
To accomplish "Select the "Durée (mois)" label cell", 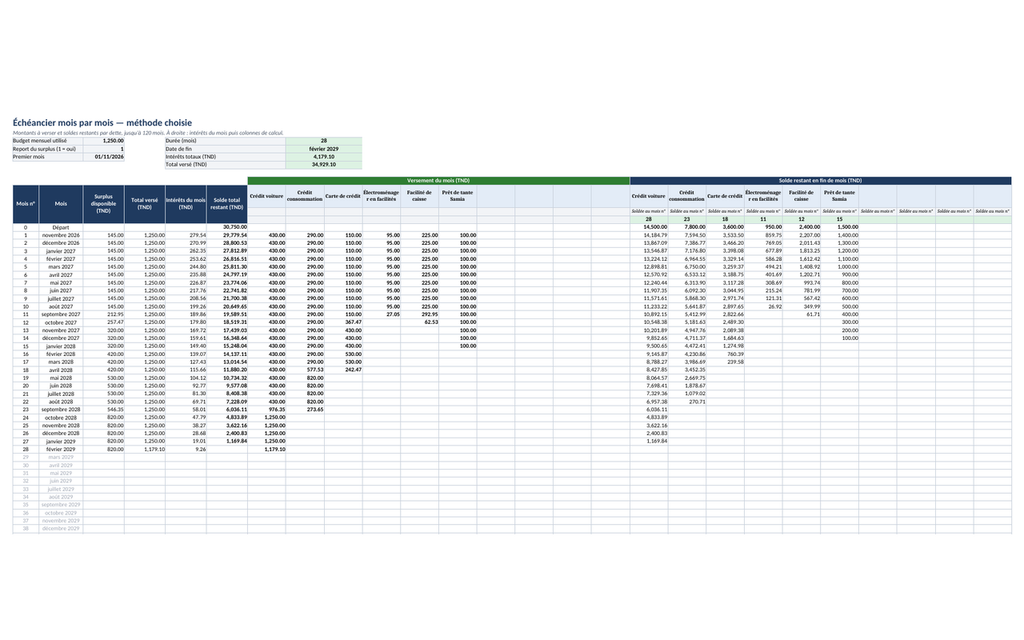I will point(225,141).
